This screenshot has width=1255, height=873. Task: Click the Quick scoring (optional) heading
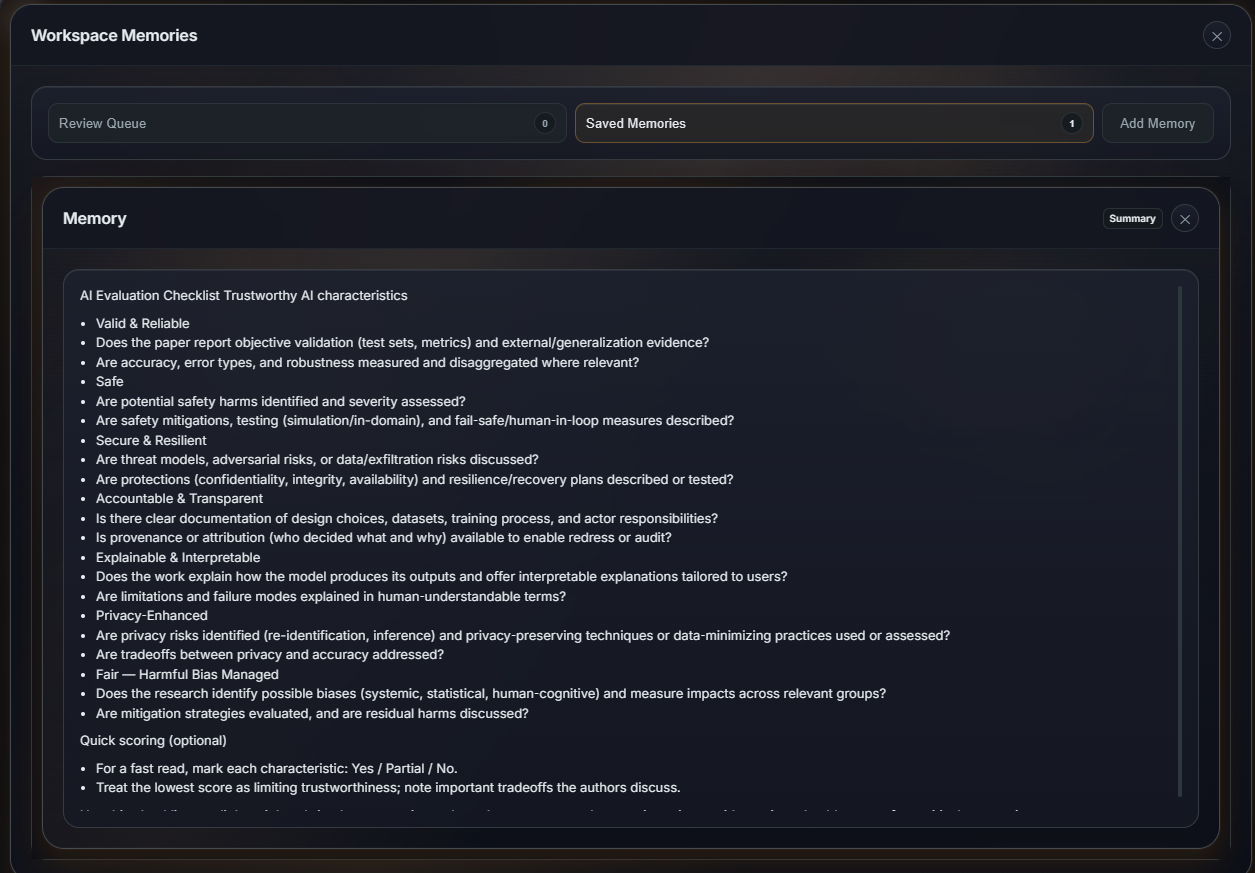click(x=153, y=741)
